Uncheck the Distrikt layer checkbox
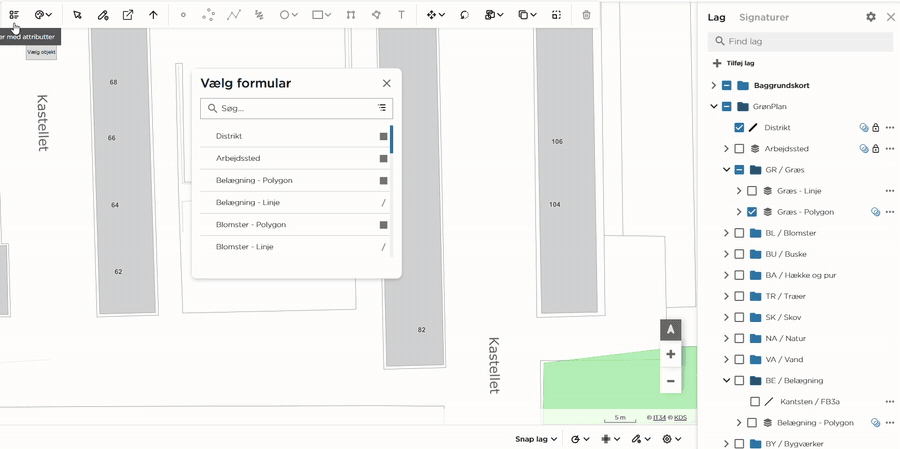The width and height of the screenshot is (900, 449). pos(739,127)
